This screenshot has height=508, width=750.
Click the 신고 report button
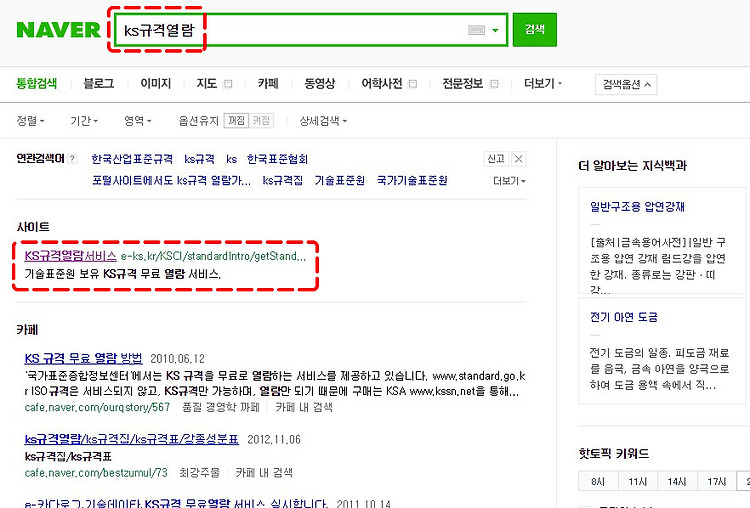(x=496, y=159)
